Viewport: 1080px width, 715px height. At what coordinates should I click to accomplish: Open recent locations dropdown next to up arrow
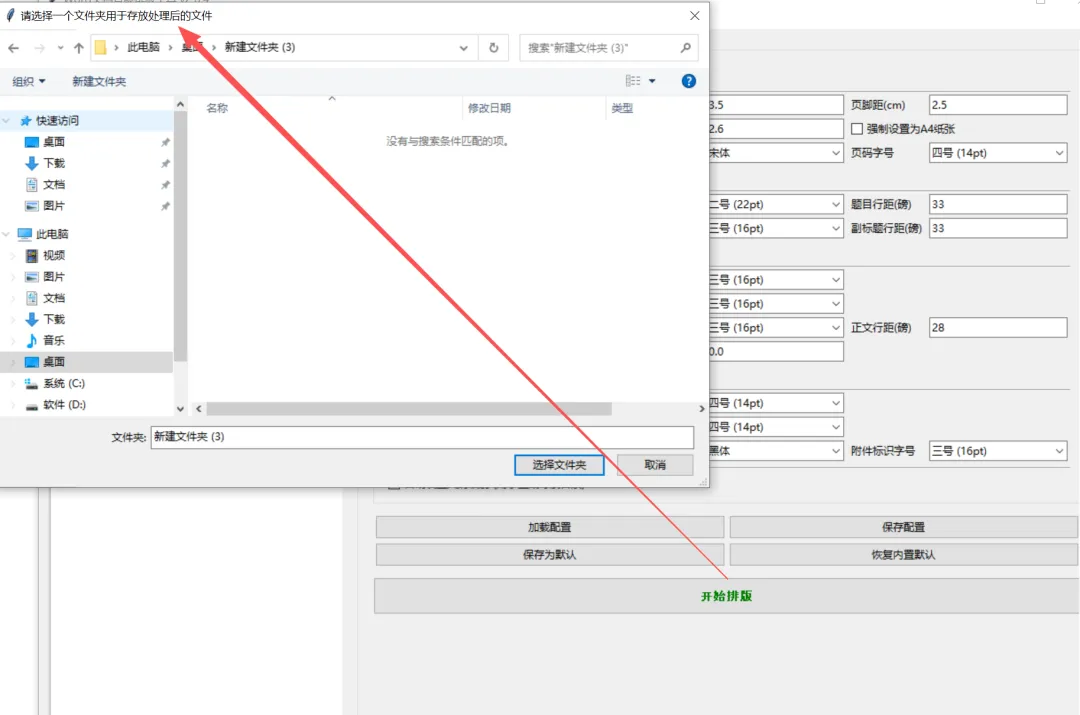click(61, 48)
